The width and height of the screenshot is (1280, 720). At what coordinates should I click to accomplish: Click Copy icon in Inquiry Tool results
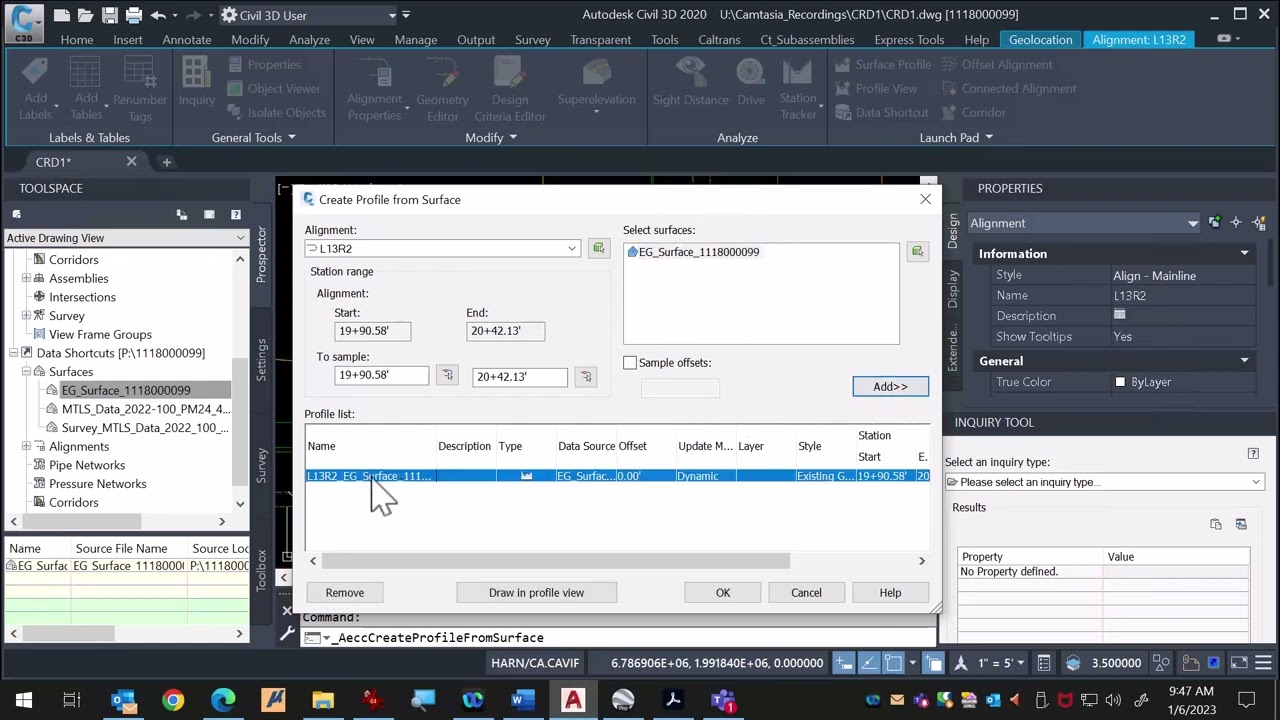tap(1216, 524)
